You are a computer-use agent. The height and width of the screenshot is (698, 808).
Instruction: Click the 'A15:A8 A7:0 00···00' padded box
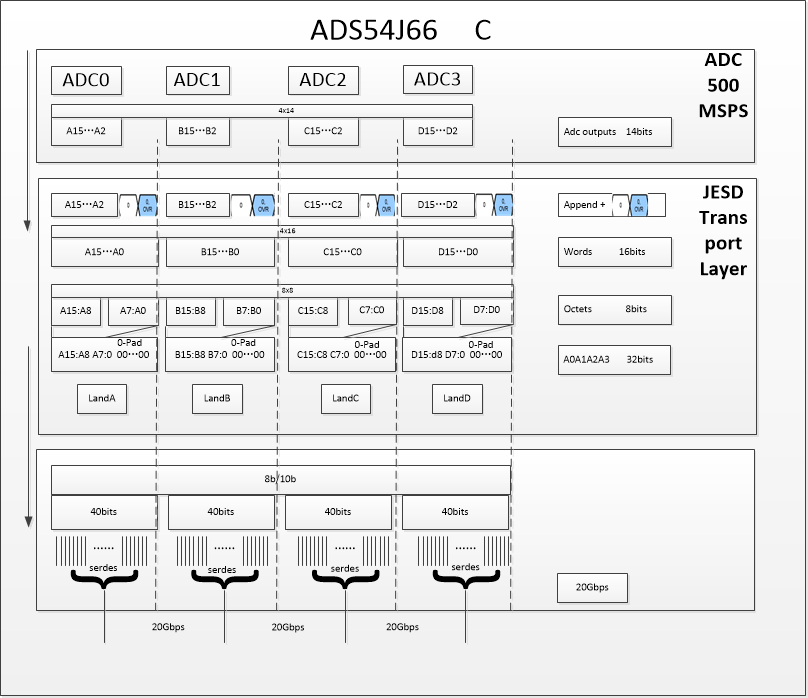click(x=104, y=354)
